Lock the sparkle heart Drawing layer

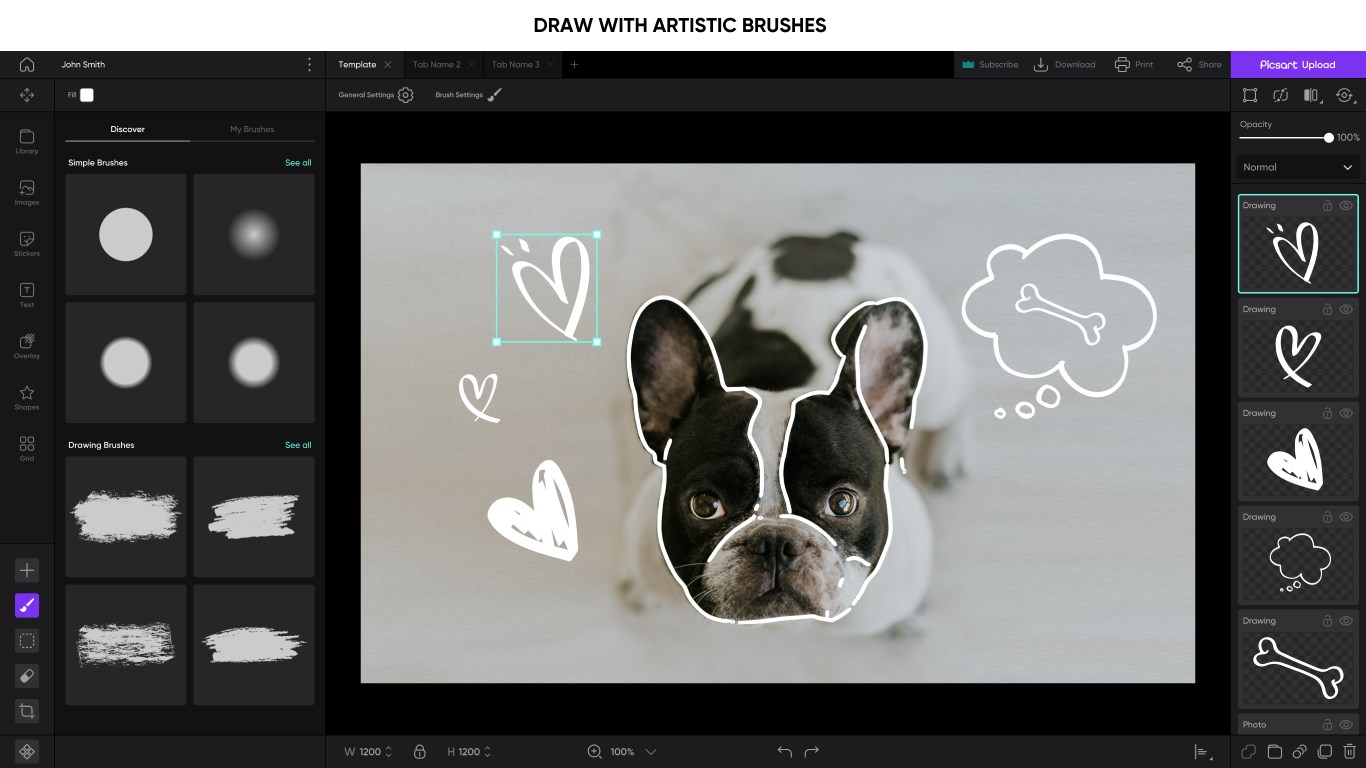point(1327,205)
